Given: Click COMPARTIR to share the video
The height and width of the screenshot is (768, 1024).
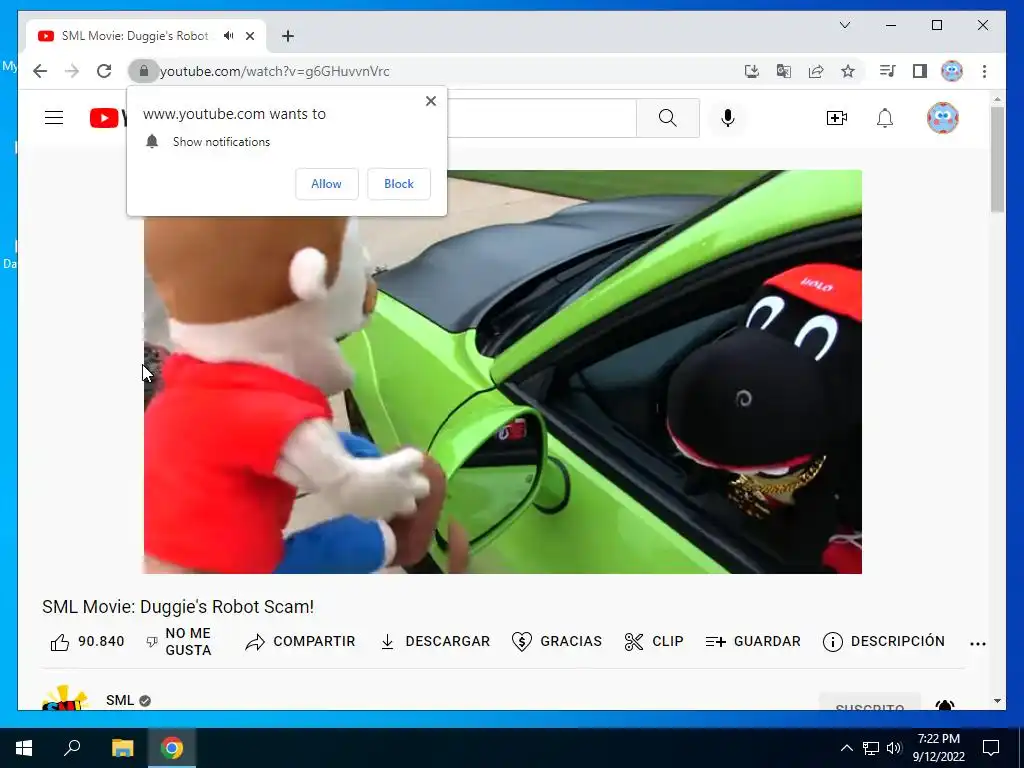Looking at the screenshot, I should click(300, 642).
